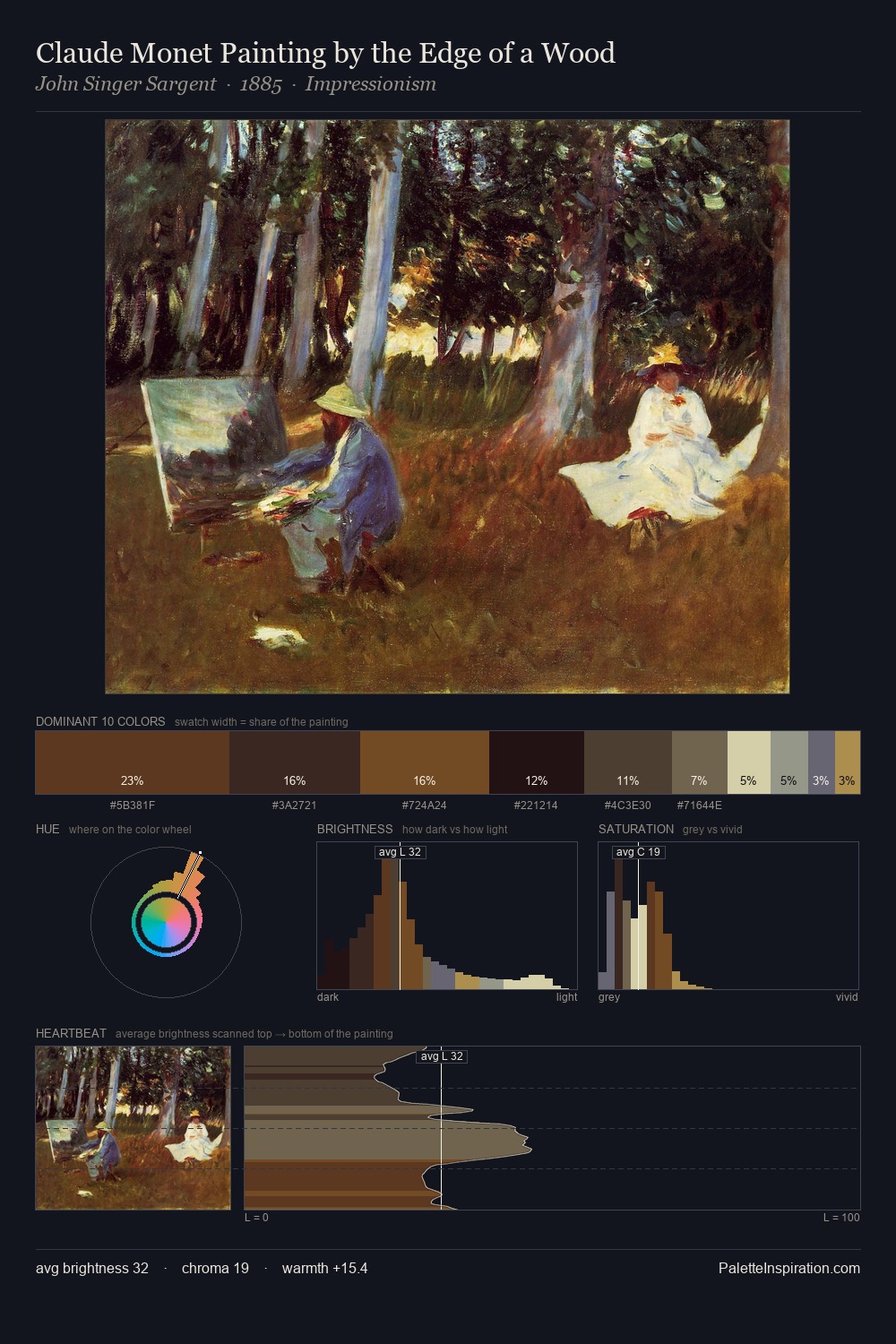Viewport: 896px width, 1344px height.
Task: Pick the slate grey 3% swatch
Action: (821, 762)
